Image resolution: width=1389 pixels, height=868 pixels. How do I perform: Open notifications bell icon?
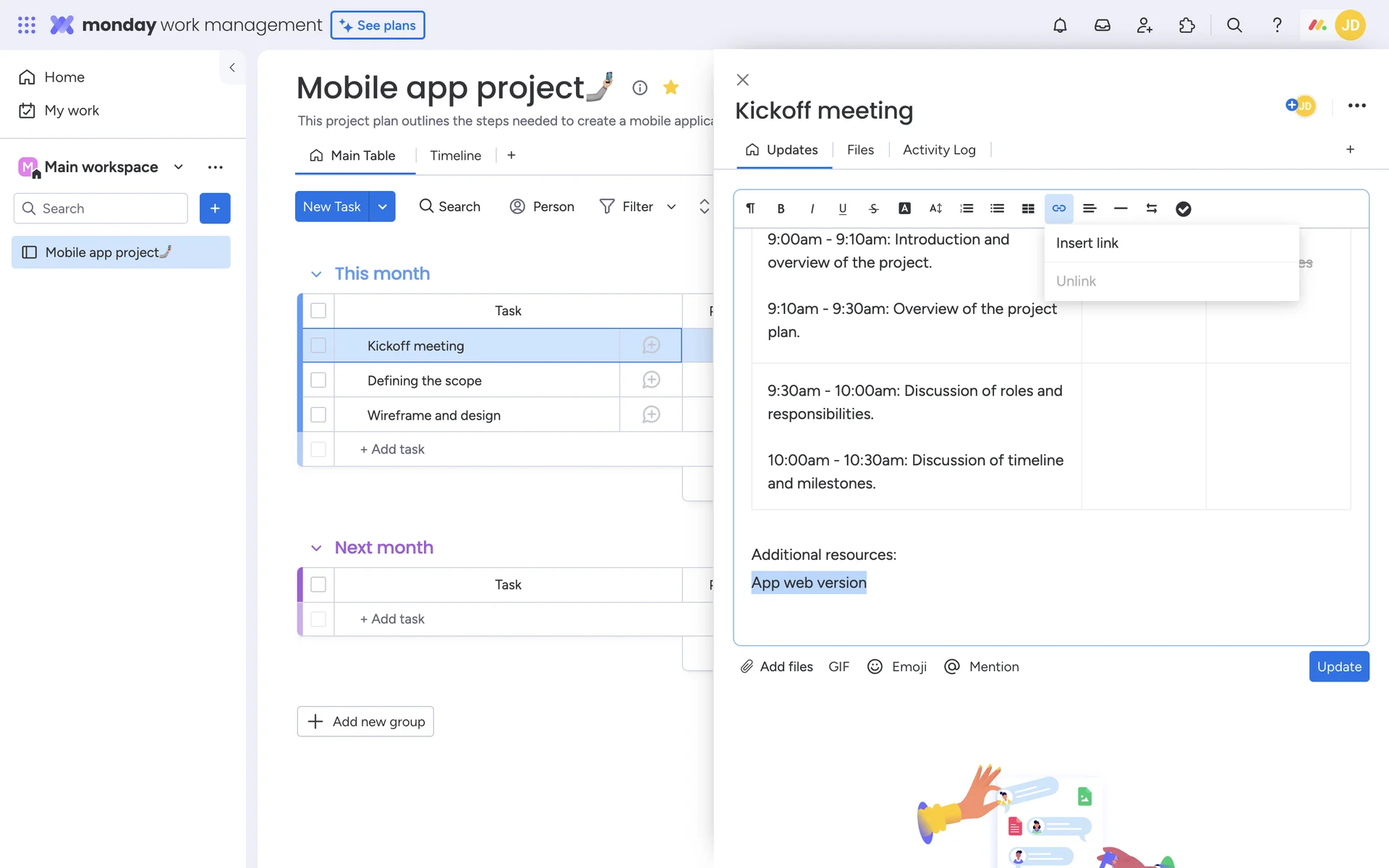pos(1060,25)
